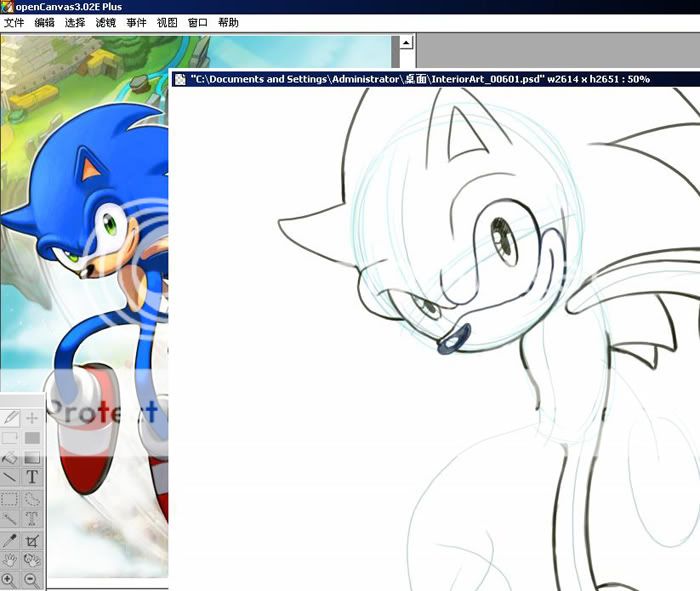Click the scroll-up arrow of reference image
Viewport: 700px width, 591px height.
click(x=406, y=43)
